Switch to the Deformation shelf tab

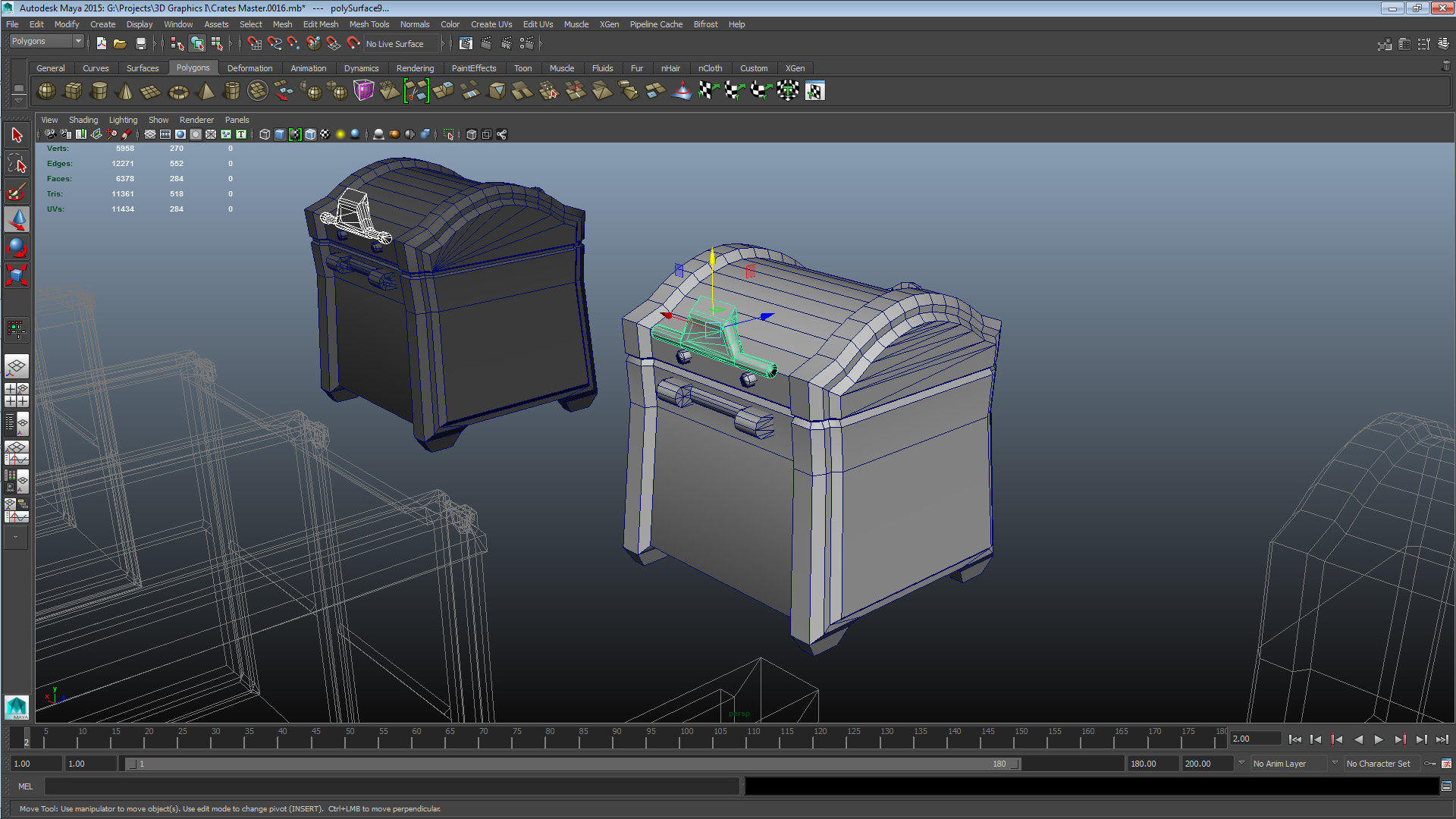click(249, 68)
